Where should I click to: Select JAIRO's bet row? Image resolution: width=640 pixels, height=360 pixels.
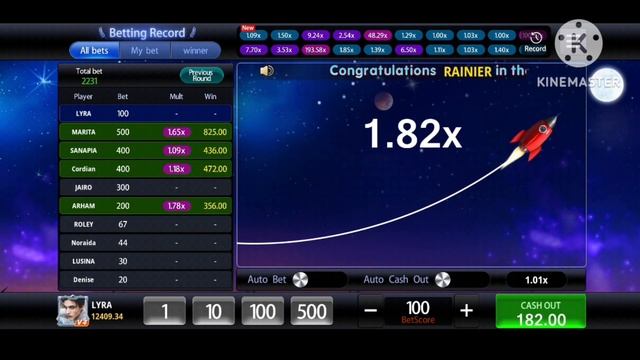click(146, 187)
